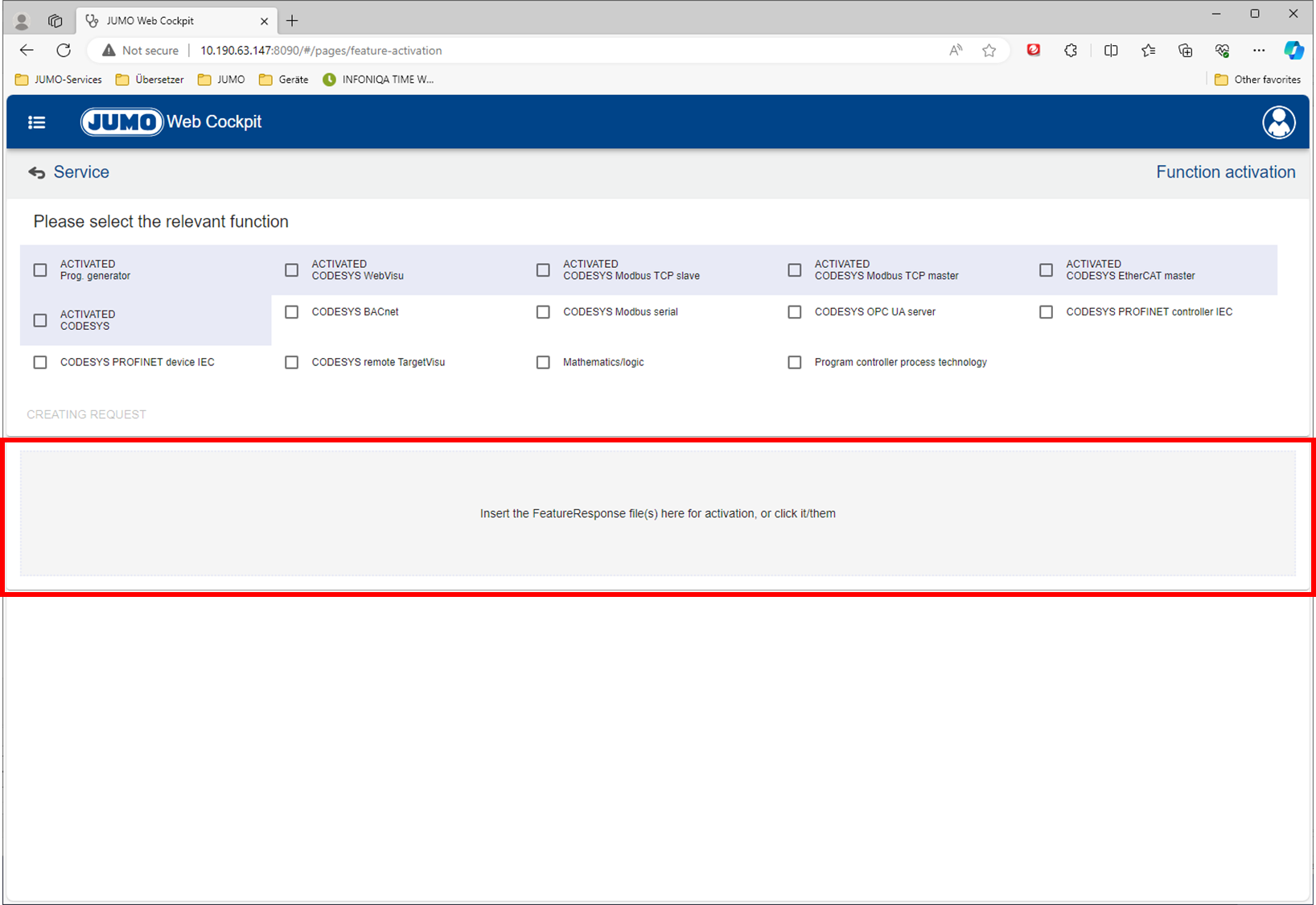
Task: Click the CREATING REQUEST button
Action: coord(87,414)
